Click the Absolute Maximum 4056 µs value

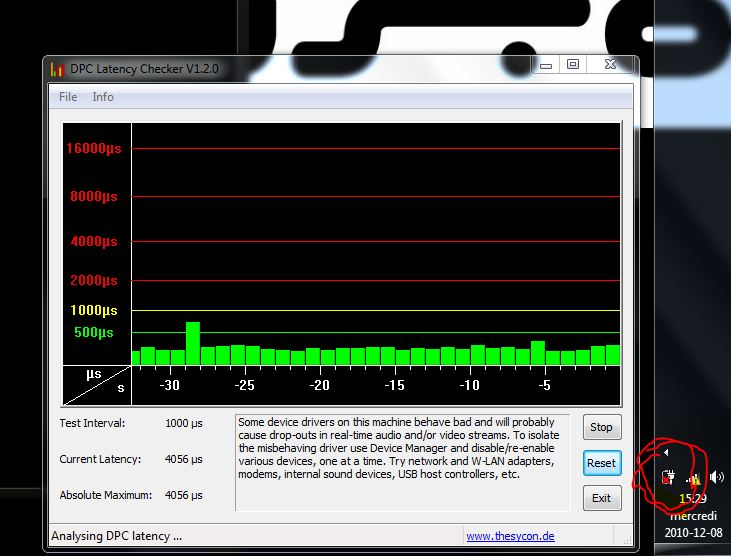[x=184, y=495]
